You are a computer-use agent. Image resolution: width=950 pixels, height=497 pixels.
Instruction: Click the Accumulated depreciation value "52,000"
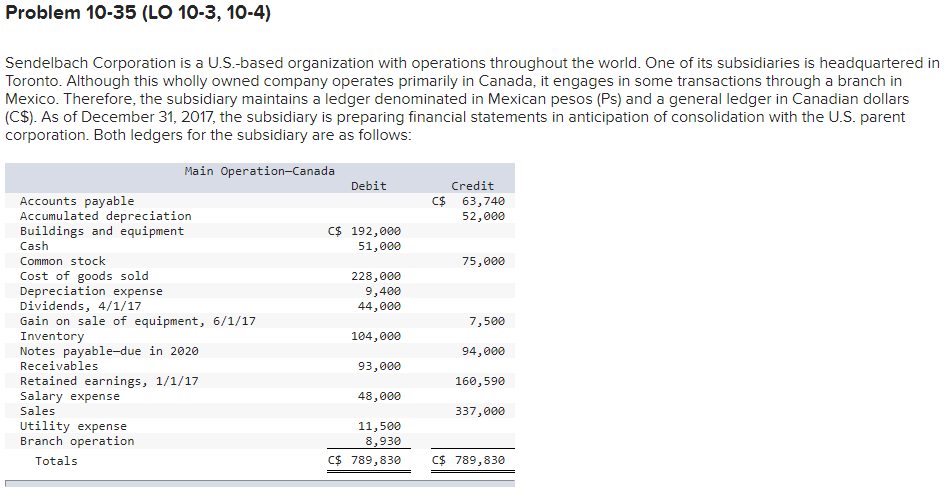coord(483,216)
